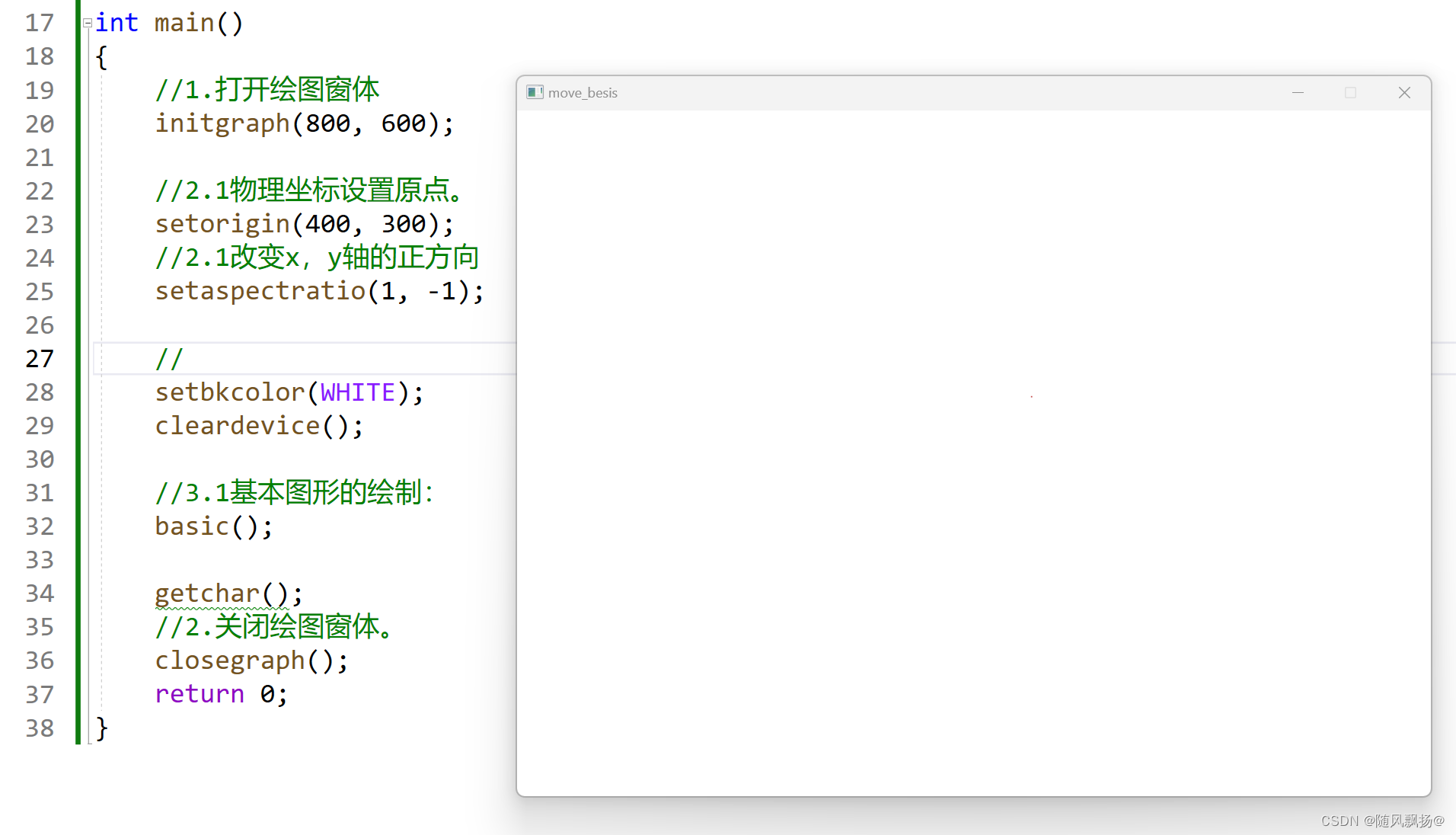
Task: Click the empty '//' comment on line 27
Action: click(x=169, y=358)
